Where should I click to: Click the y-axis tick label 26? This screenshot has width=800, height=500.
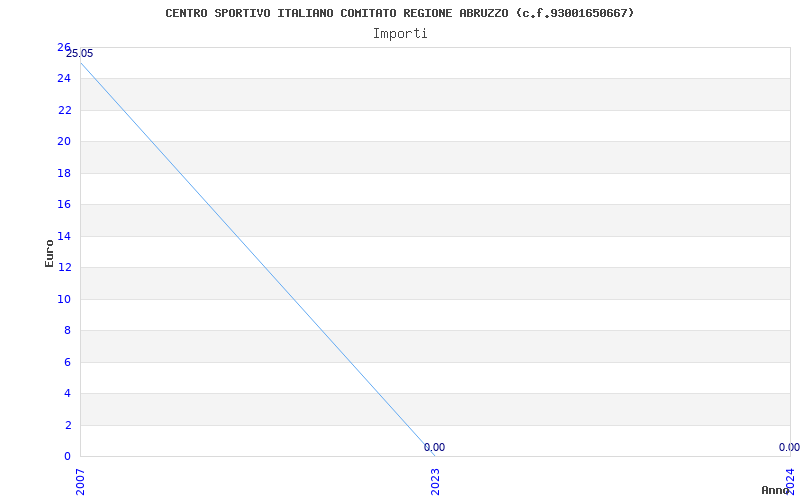coord(64,47)
